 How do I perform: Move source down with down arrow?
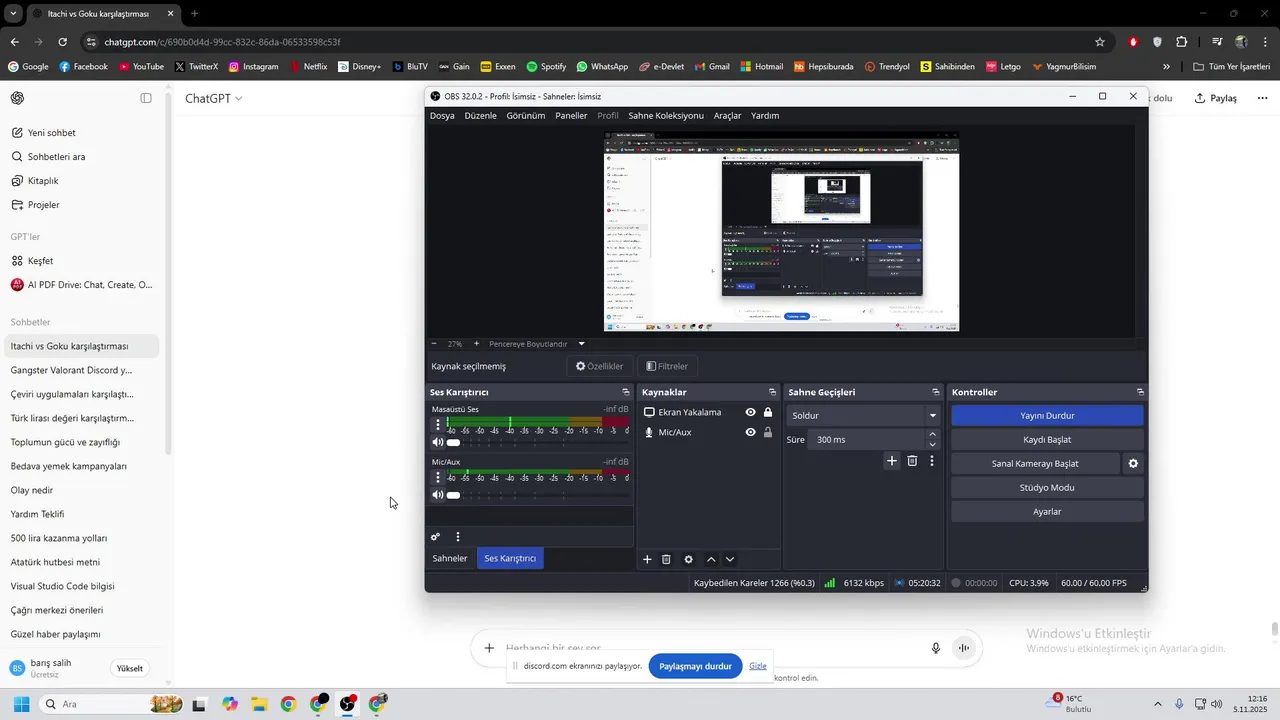click(730, 559)
